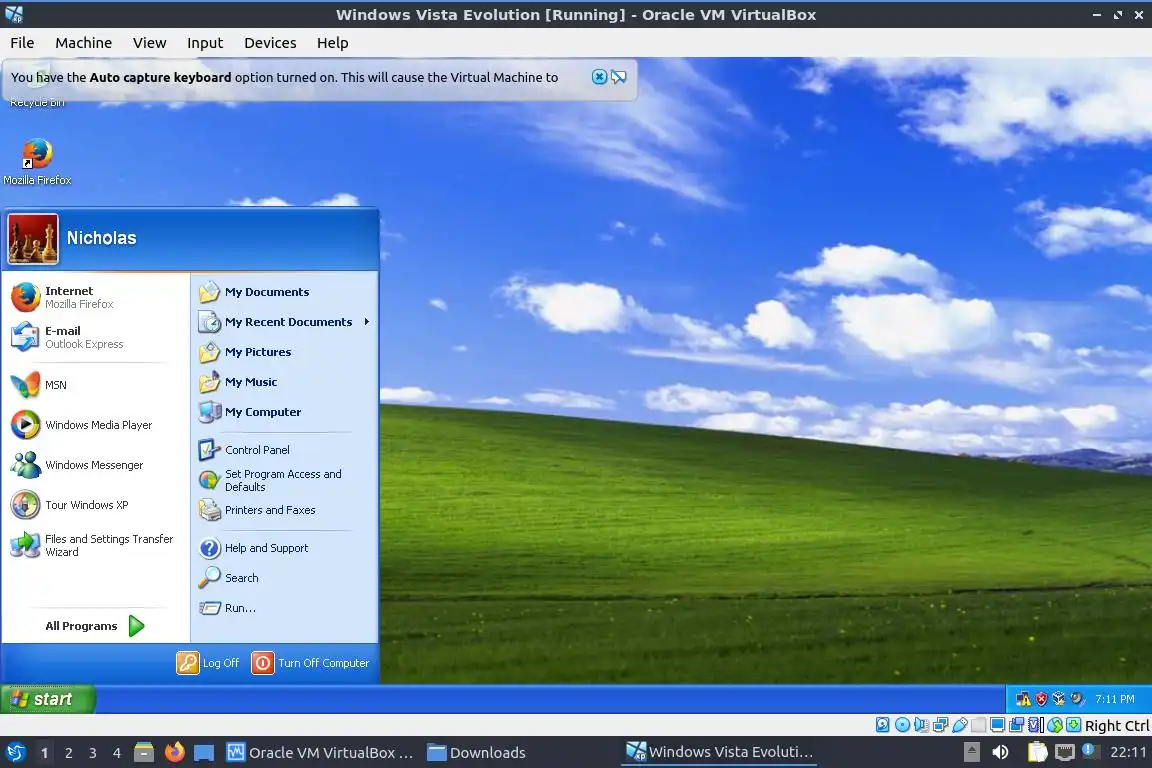
Task: Click the notification's don't-show-again icon
Action: point(619,77)
